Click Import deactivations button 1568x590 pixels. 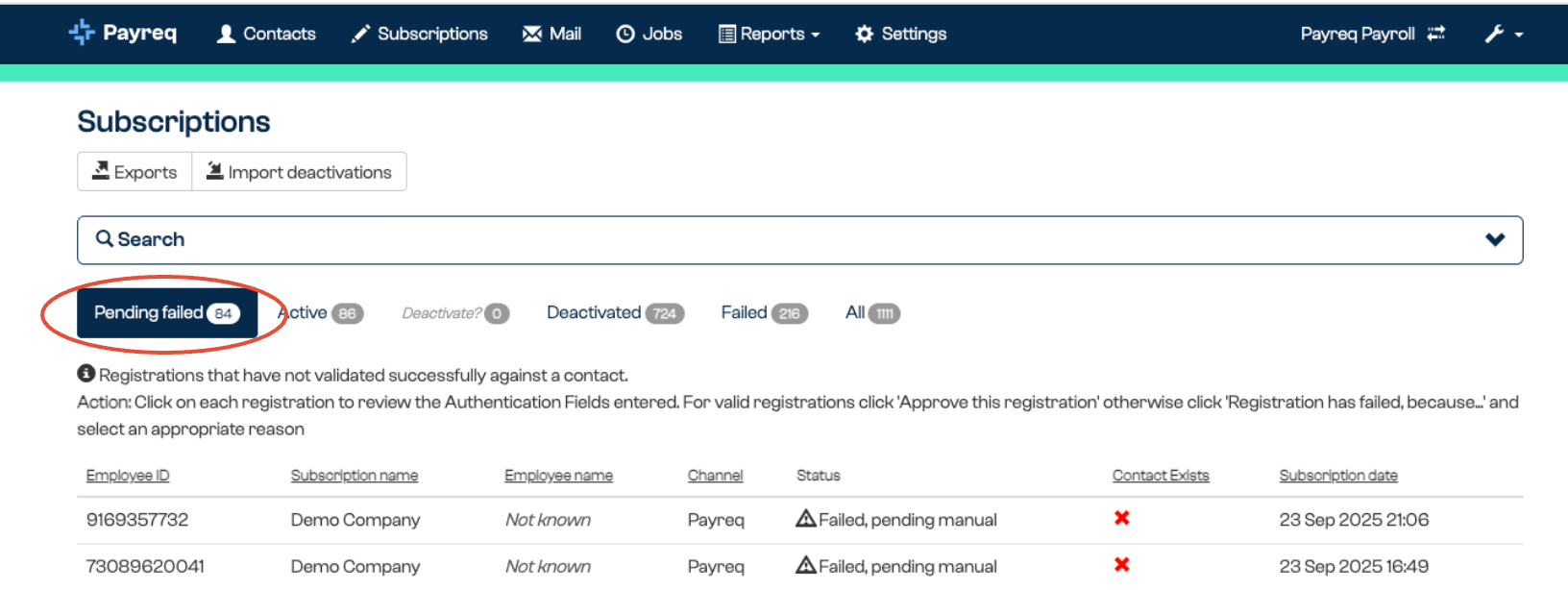click(299, 172)
